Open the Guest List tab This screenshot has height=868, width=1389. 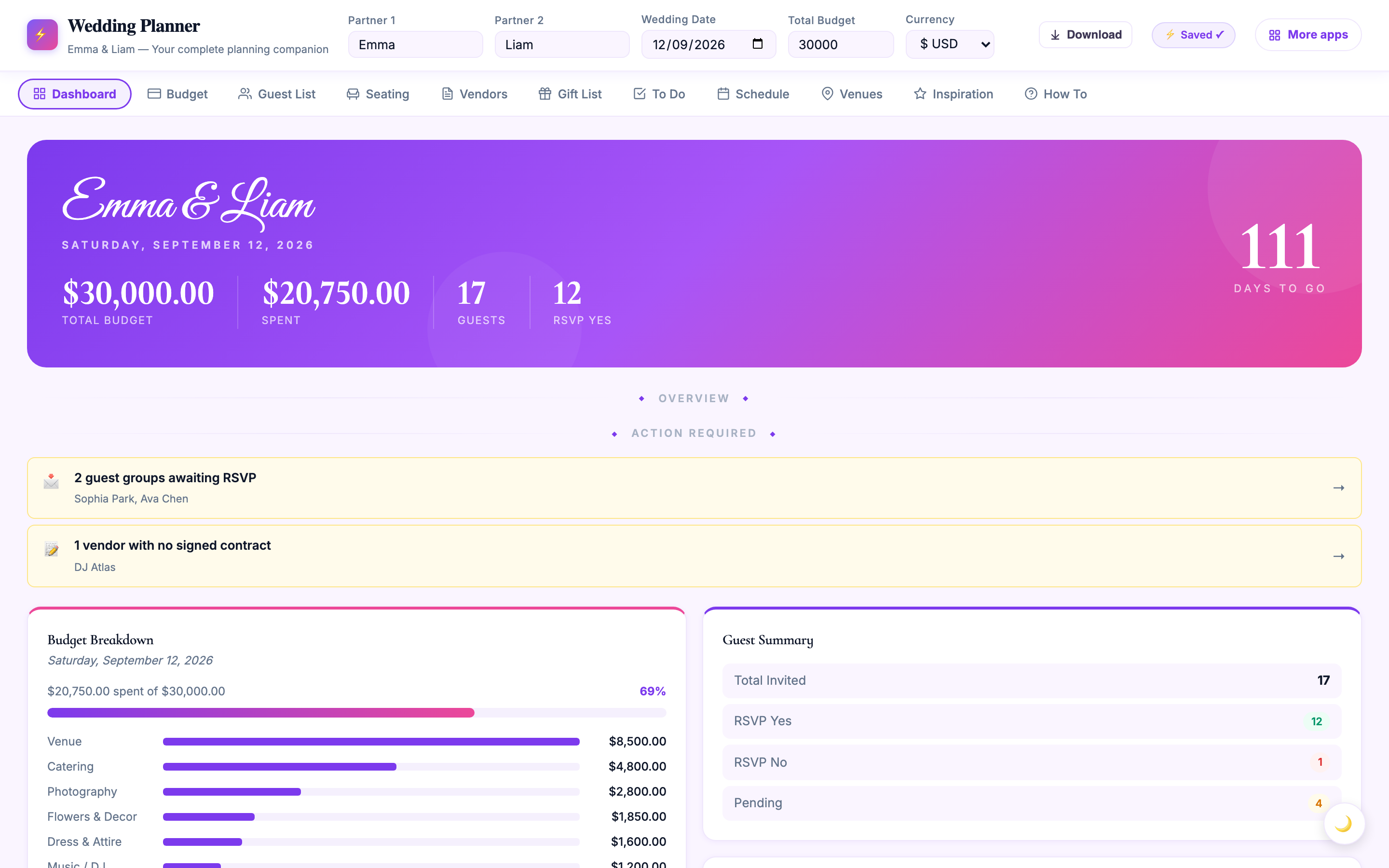click(x=277, y=94)
